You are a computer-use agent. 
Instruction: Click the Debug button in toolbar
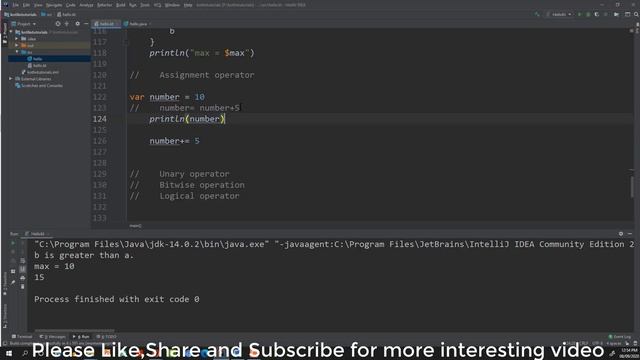coord(588,14)
